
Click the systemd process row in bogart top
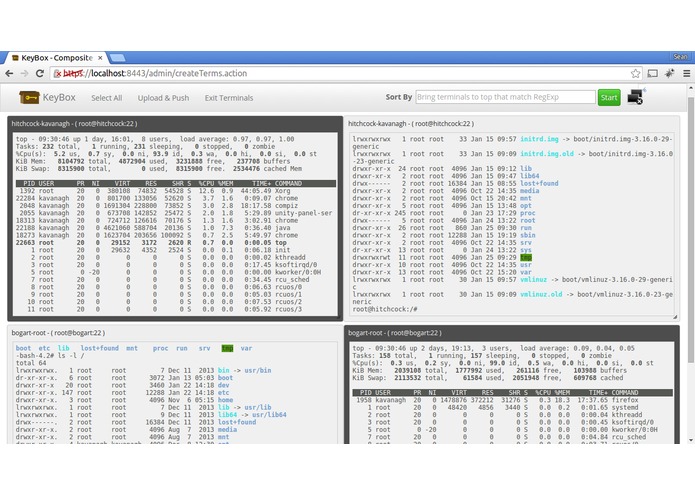(512, 407)
